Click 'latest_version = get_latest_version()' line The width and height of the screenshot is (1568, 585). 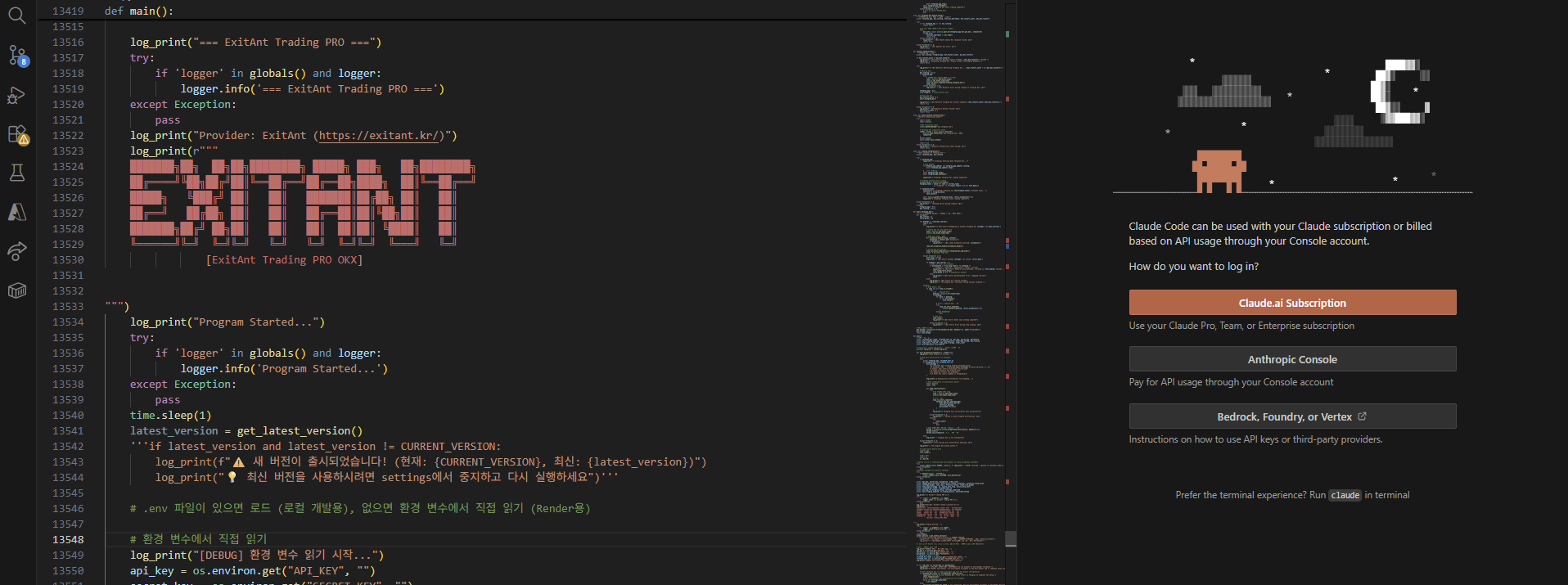tap(246, 431)
